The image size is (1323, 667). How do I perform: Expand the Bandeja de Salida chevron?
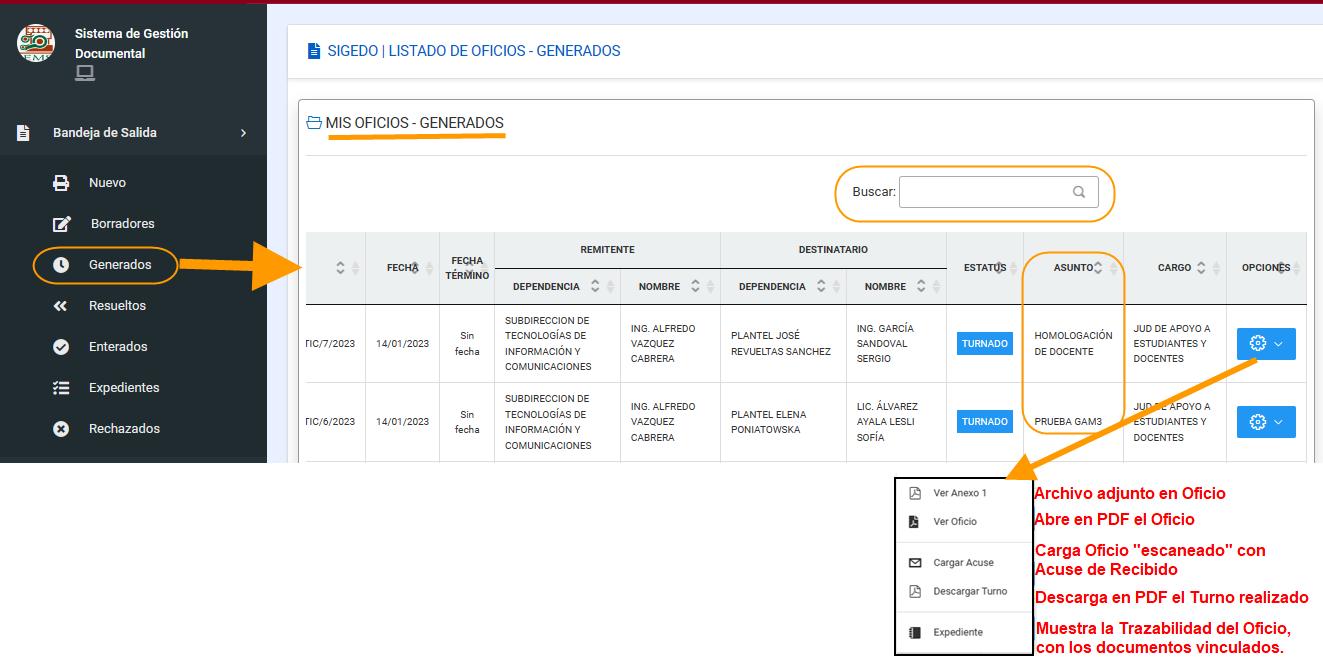[x=243, y=133]
